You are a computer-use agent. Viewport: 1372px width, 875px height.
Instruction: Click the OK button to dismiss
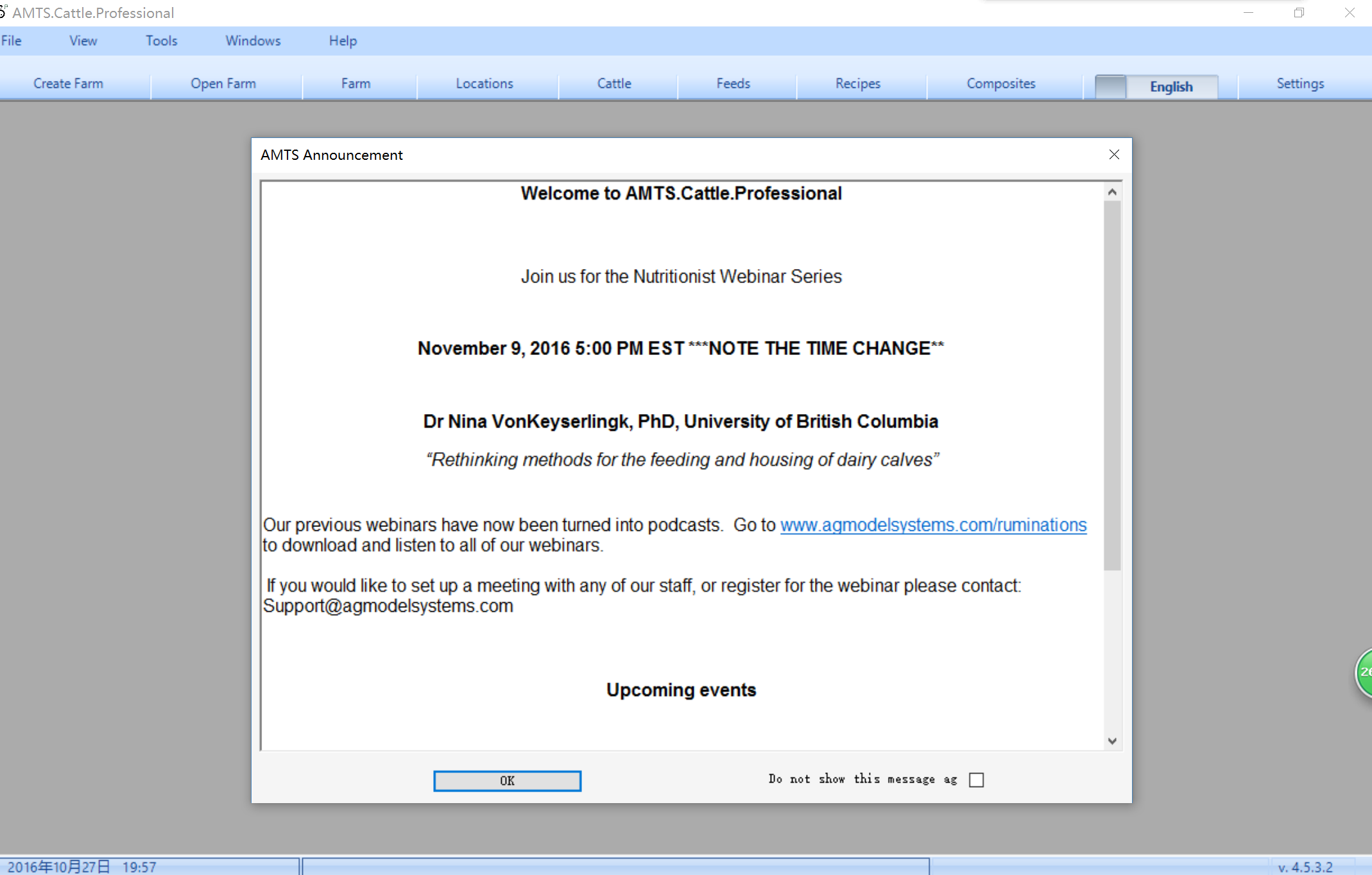tap(507, 780)
